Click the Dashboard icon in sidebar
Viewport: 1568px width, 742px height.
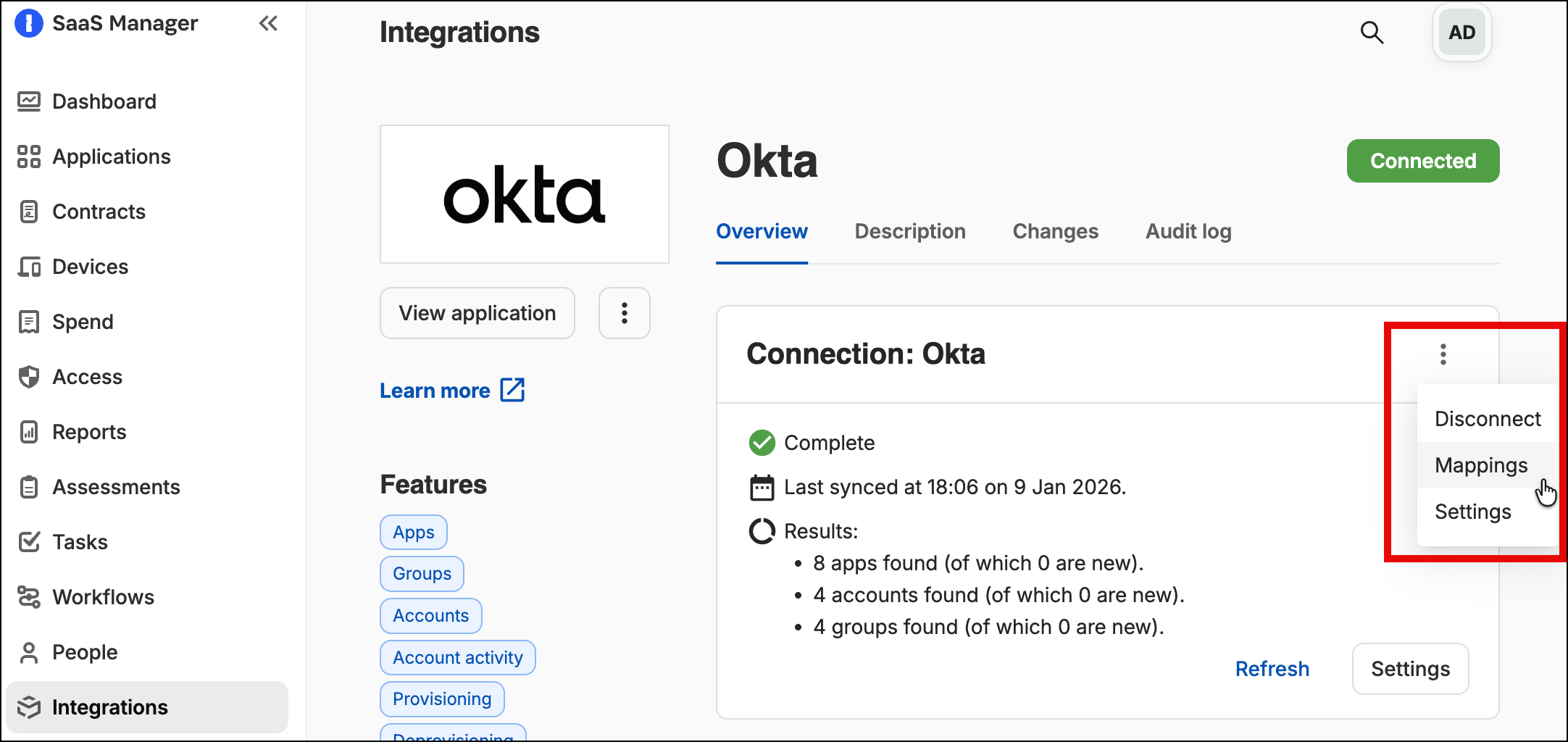coord(29,101)
